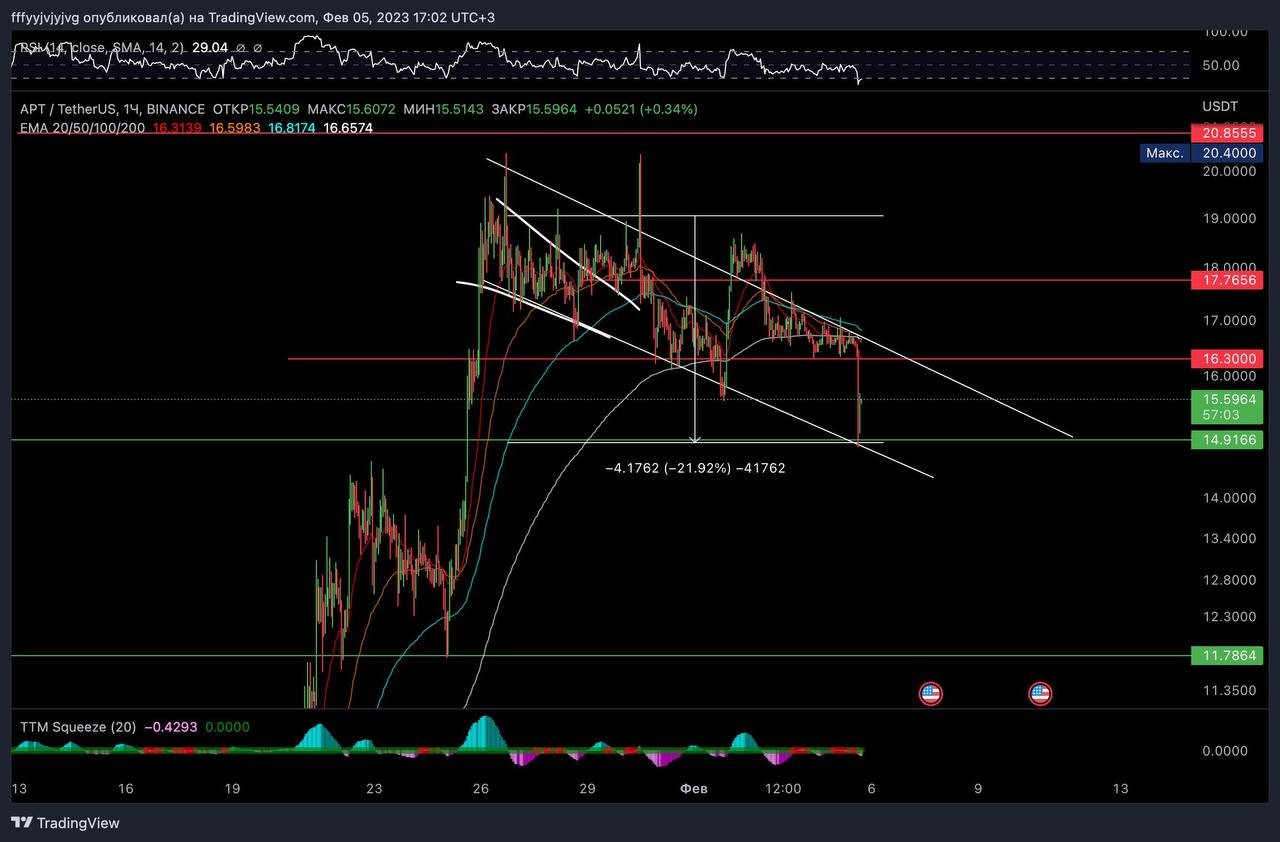Viewport: 1280px width, 842px height.
Task: Click white EMA value 16.6574
Action: 348,128
